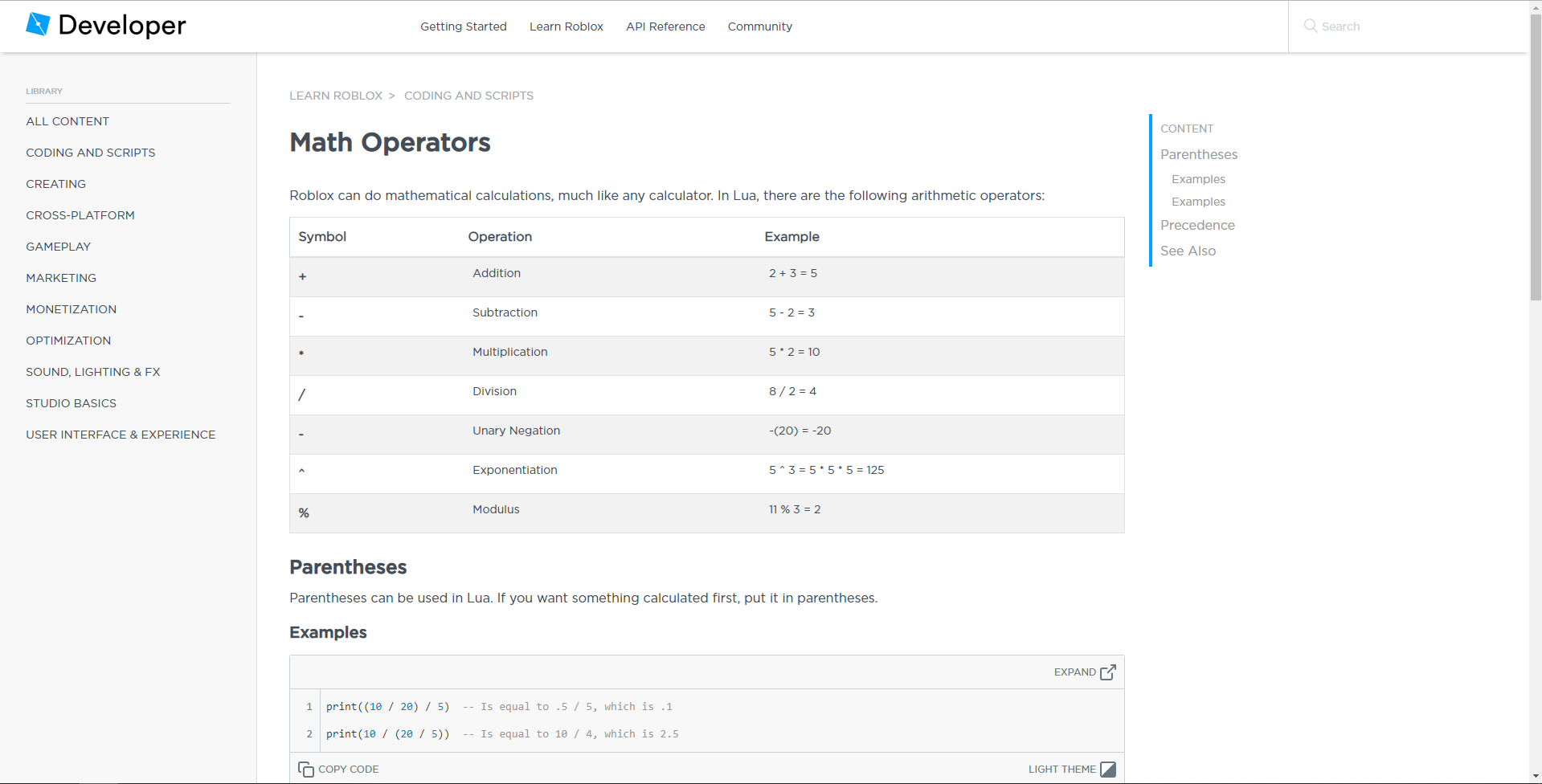The height and width of the screenshot is (784, 1542).
Task: Click the page scrollbar thumb
Action: coord(1536,157)
